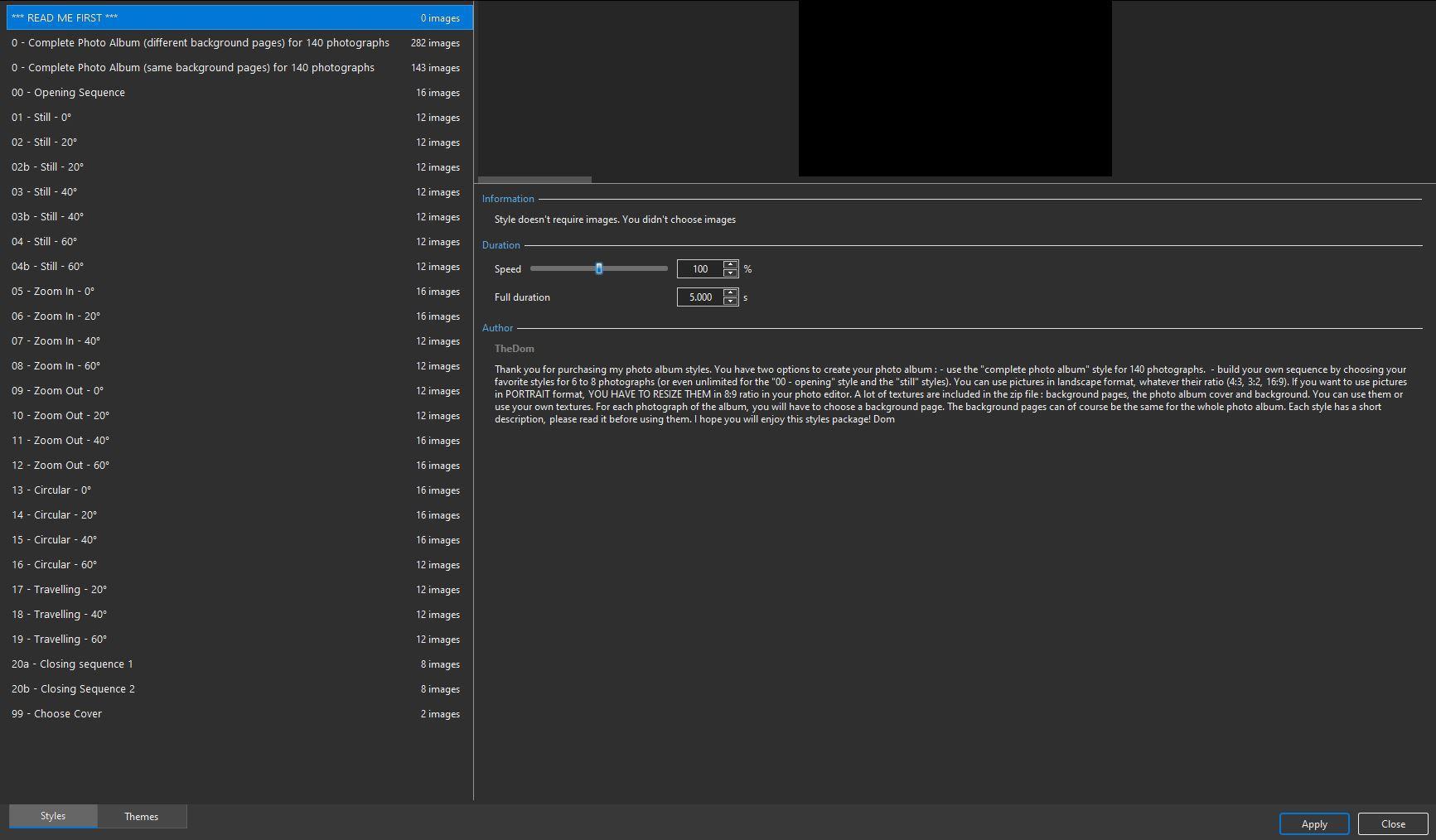This screenshot has height=840, width=1436.
Task: Click the Speed slider handle
Action: coord(598,268)
